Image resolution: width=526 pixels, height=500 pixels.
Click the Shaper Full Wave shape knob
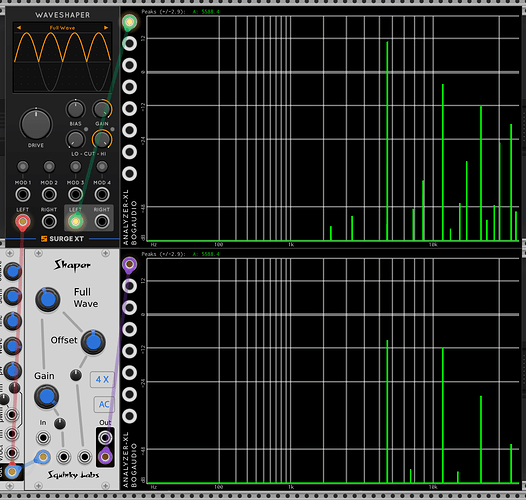tap(48, 299)
